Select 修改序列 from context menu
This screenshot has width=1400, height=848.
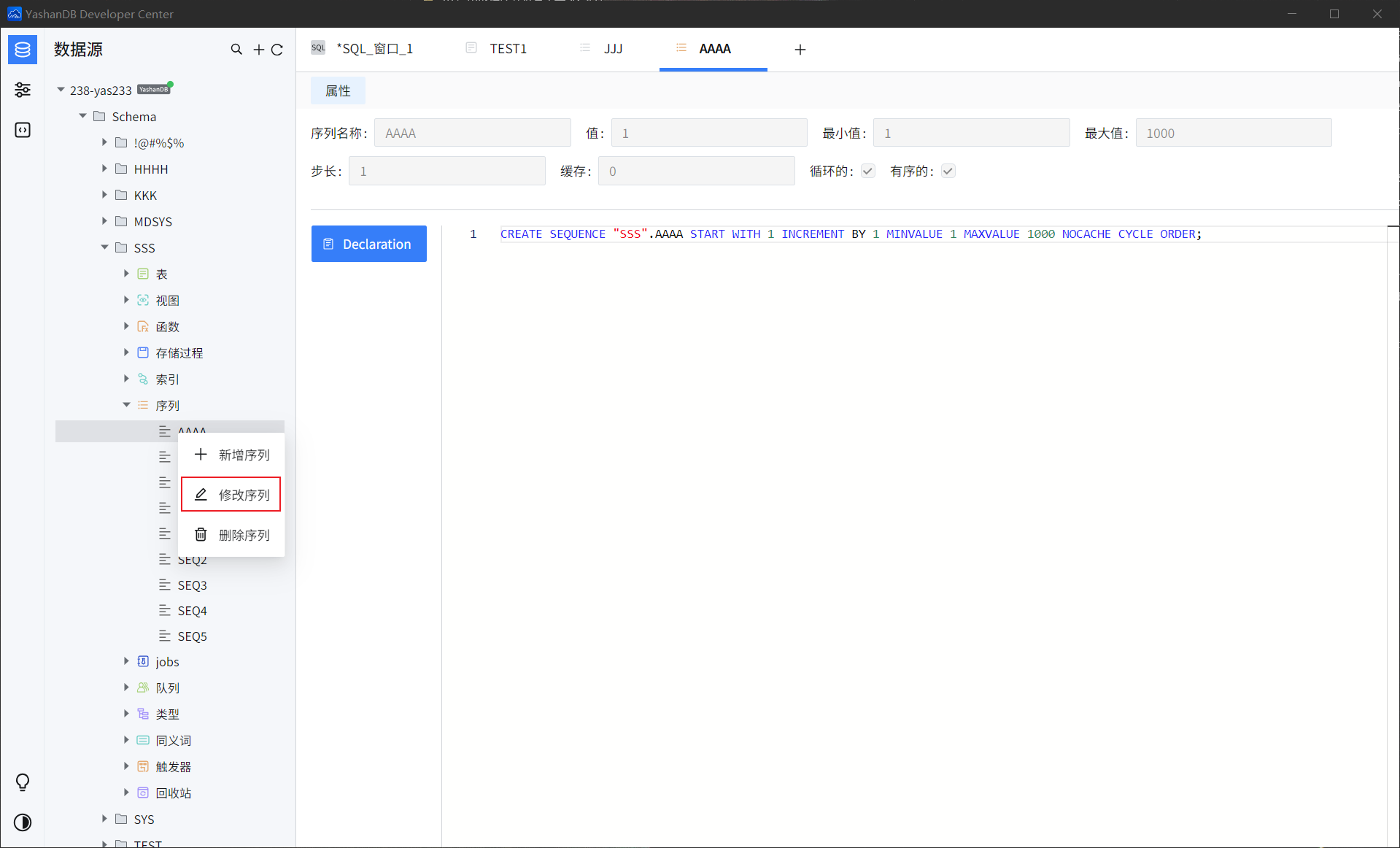click(x=231, y=495)
